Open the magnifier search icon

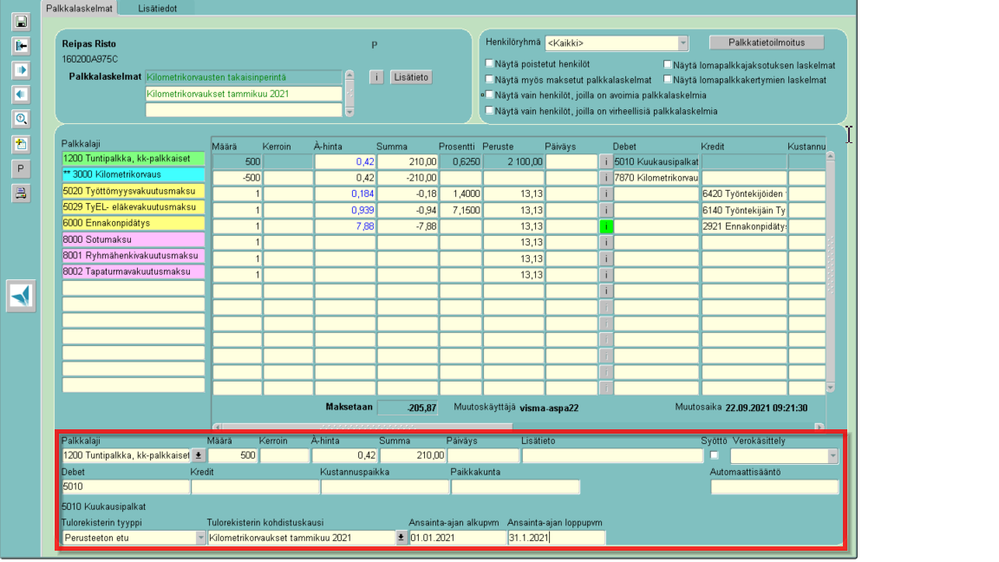(x=20, y=119)
